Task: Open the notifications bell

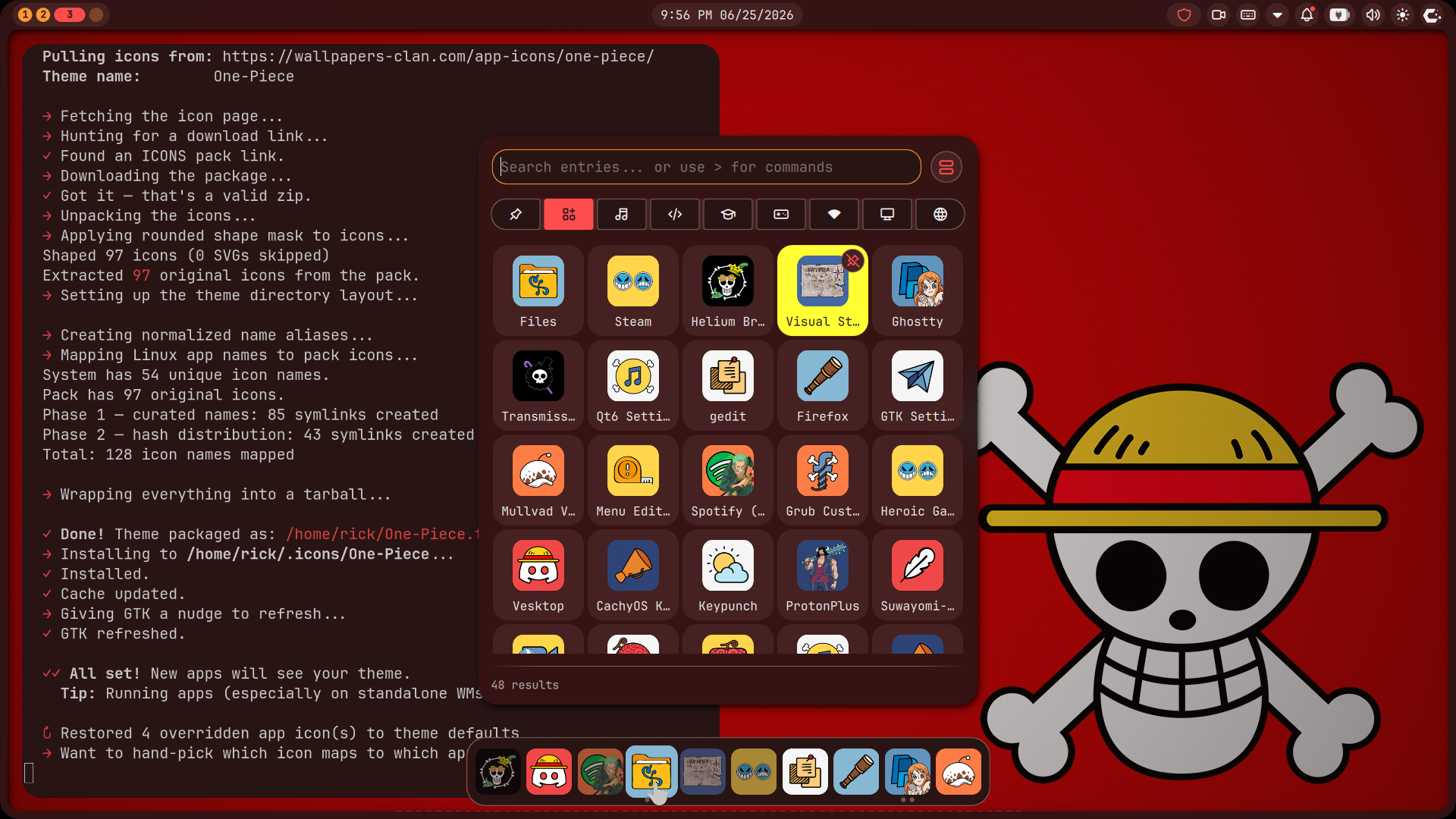Action: [1307, 15]
